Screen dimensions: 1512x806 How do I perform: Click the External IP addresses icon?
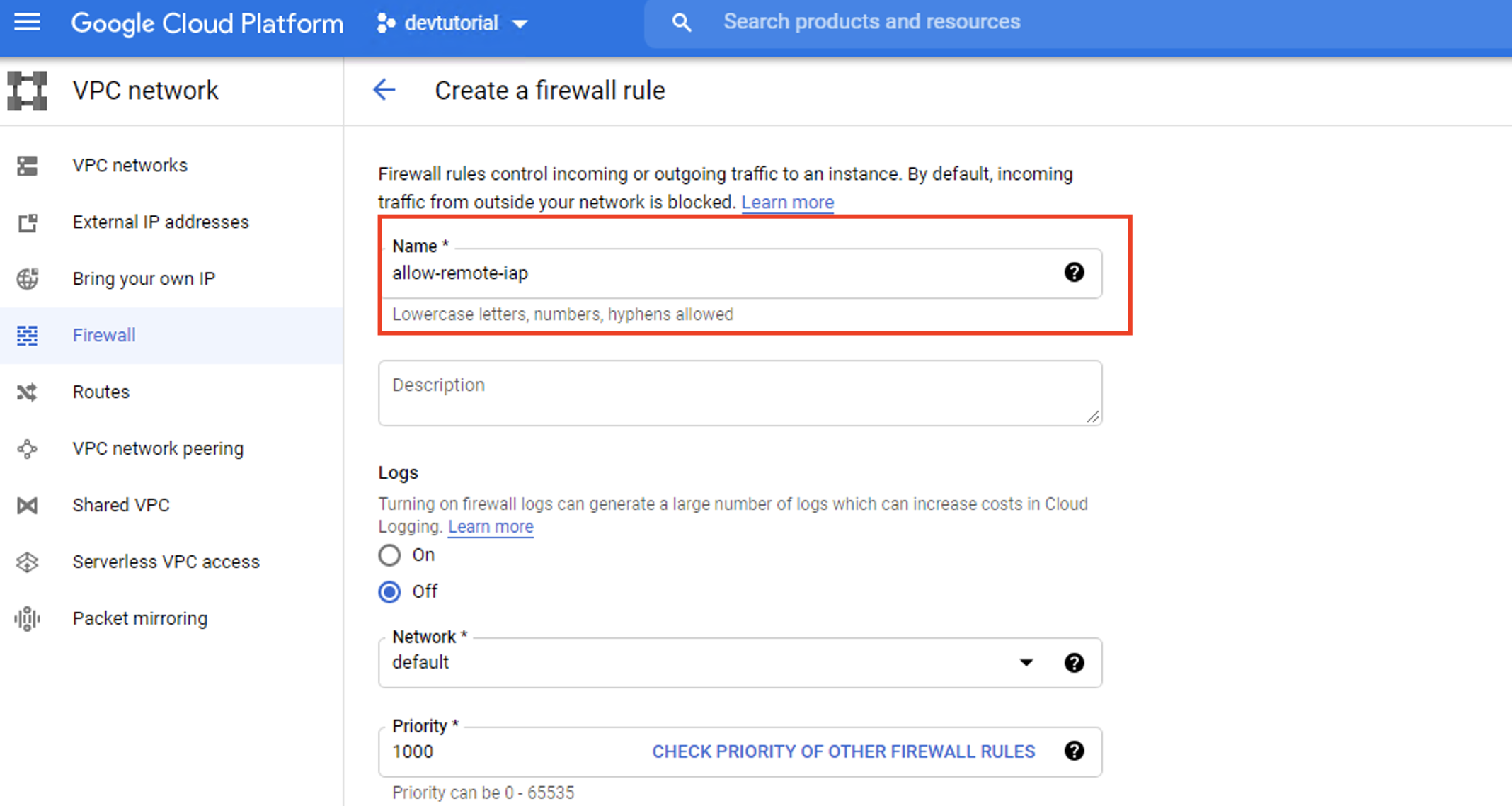coord(27,222)
